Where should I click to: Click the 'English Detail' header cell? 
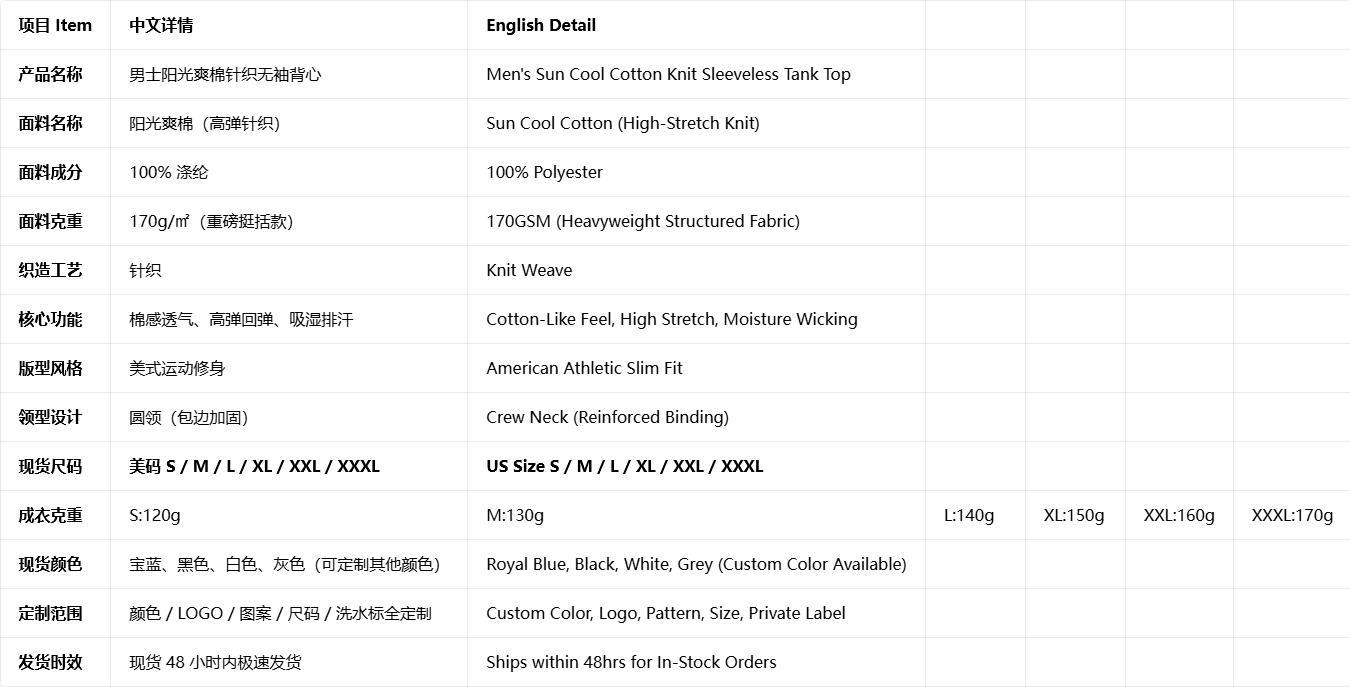pyautogui.click(x=696, y=25)
